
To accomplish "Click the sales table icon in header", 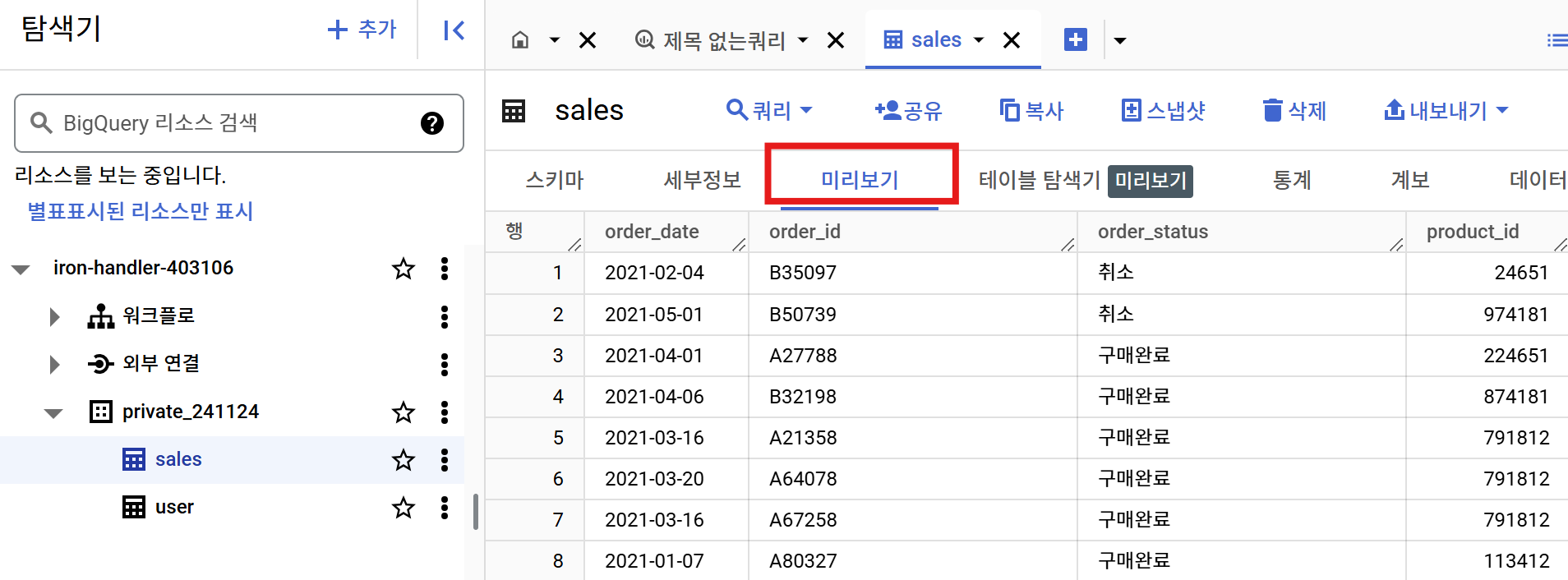I will 514,111.
